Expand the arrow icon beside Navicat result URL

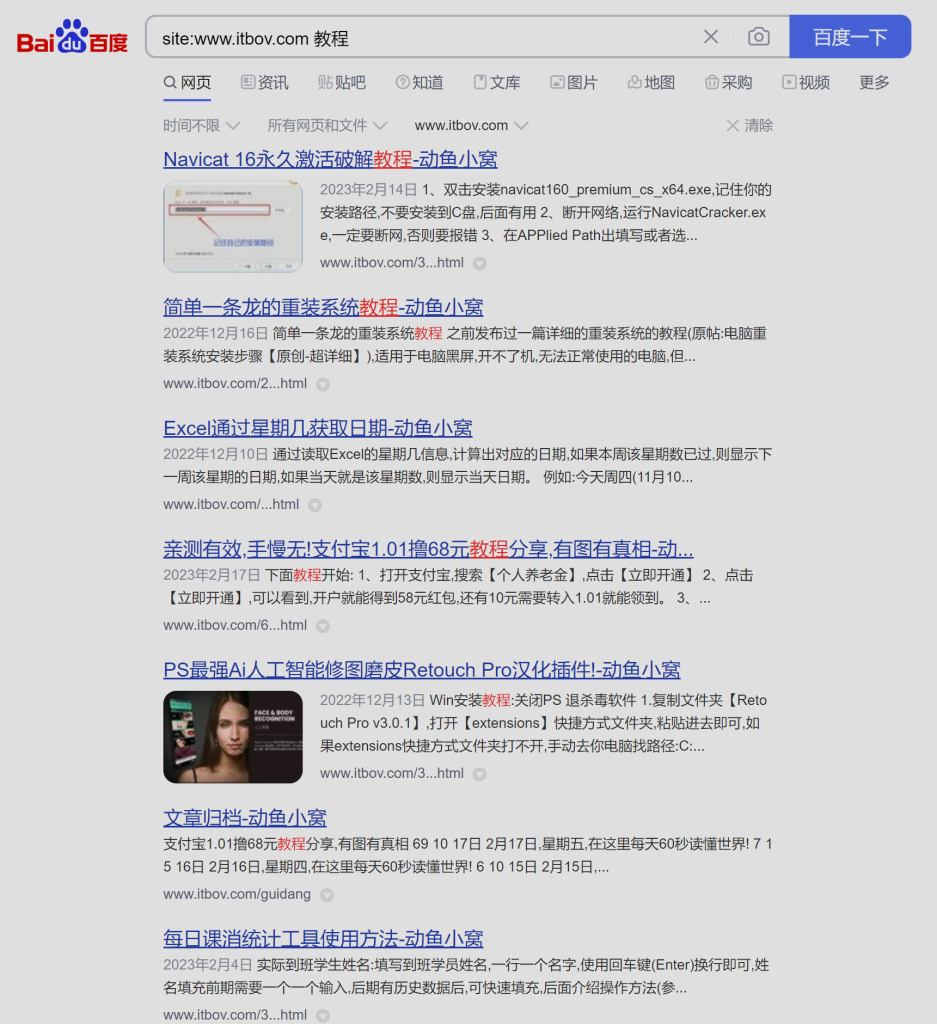tap(480, 264)
